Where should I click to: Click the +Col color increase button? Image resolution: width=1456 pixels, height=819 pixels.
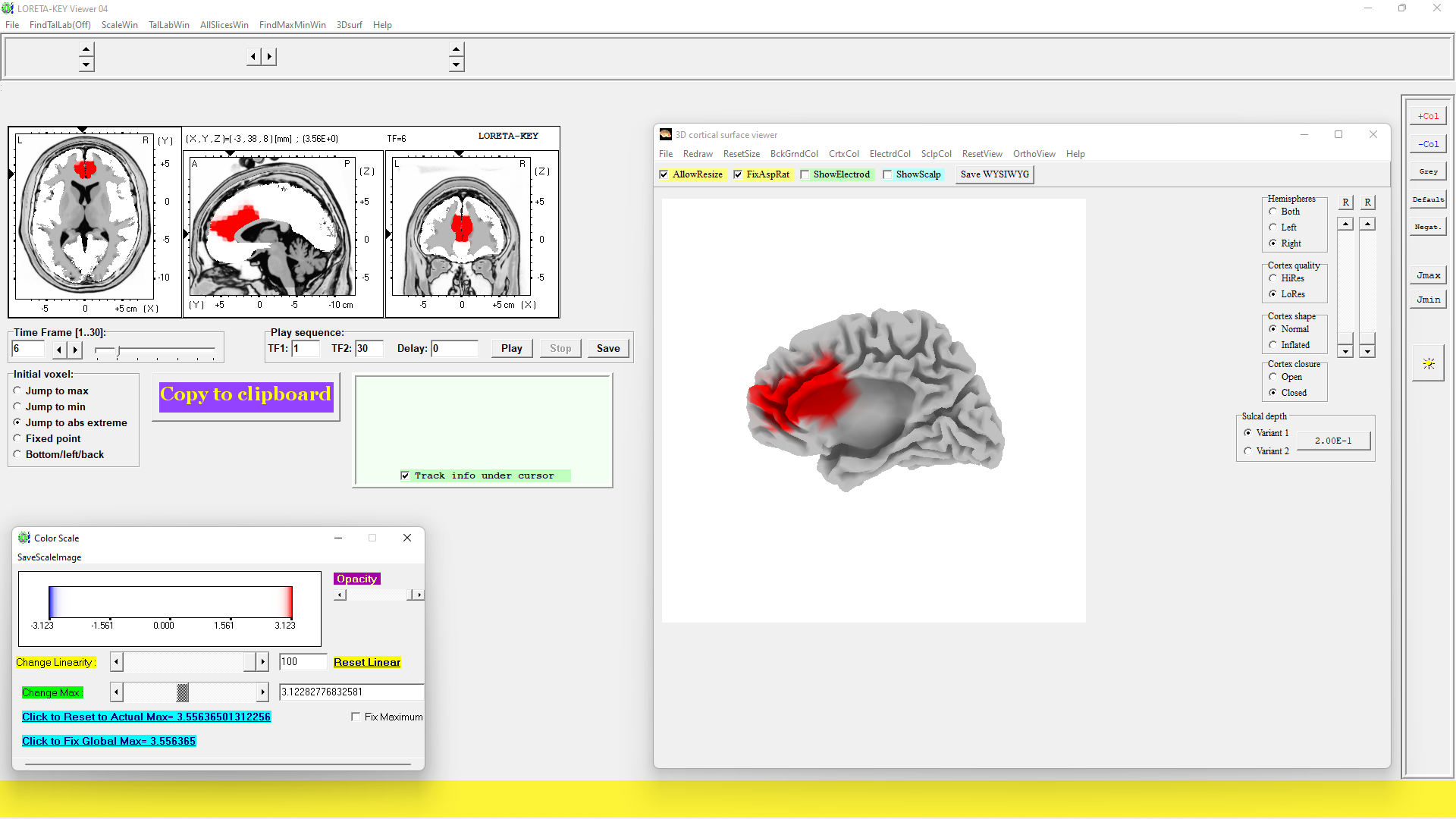1428,116
